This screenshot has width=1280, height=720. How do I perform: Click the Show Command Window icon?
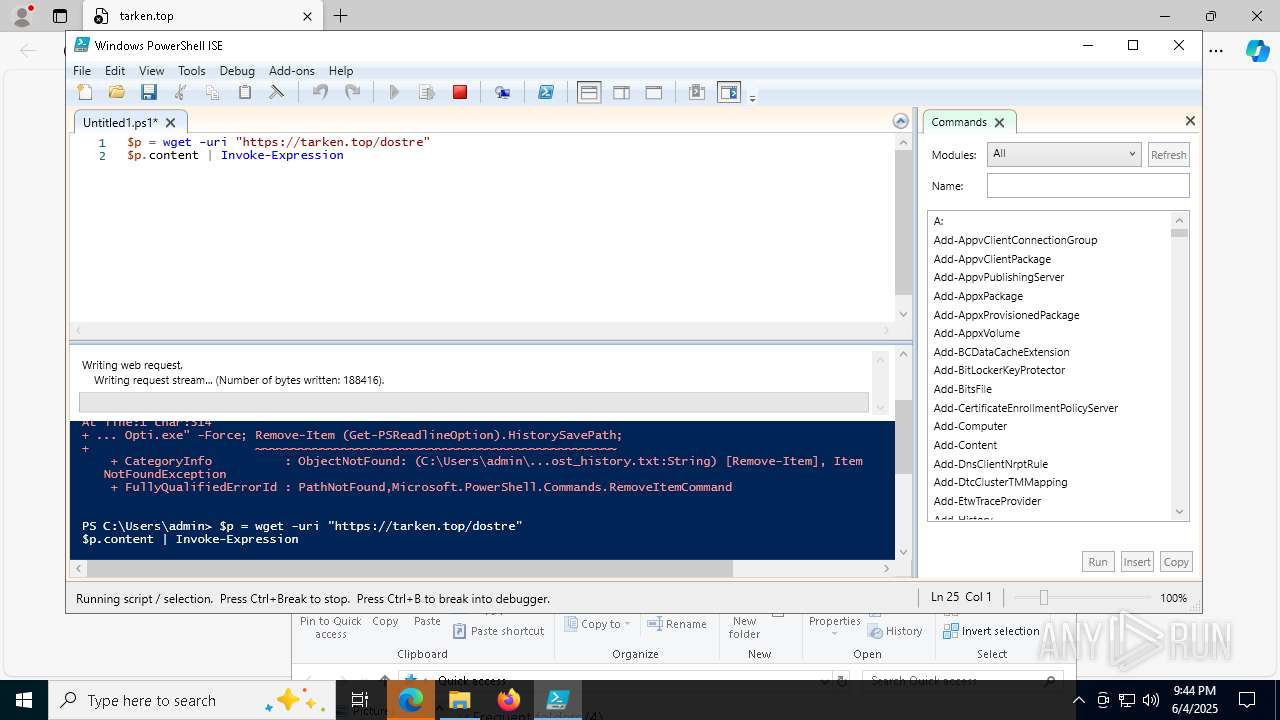coord(697,92)
